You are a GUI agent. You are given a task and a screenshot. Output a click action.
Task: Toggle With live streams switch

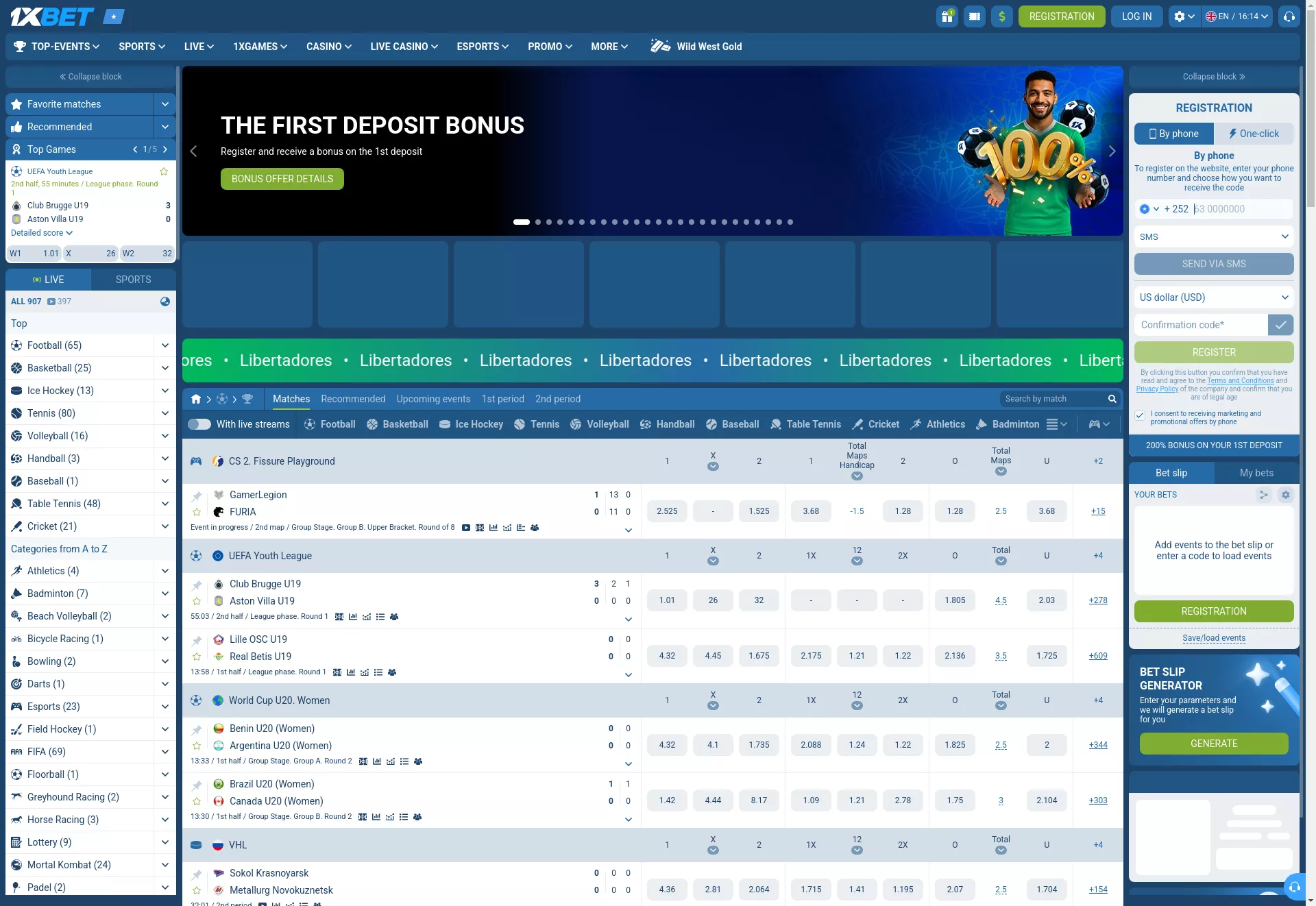tap(199, 424)
